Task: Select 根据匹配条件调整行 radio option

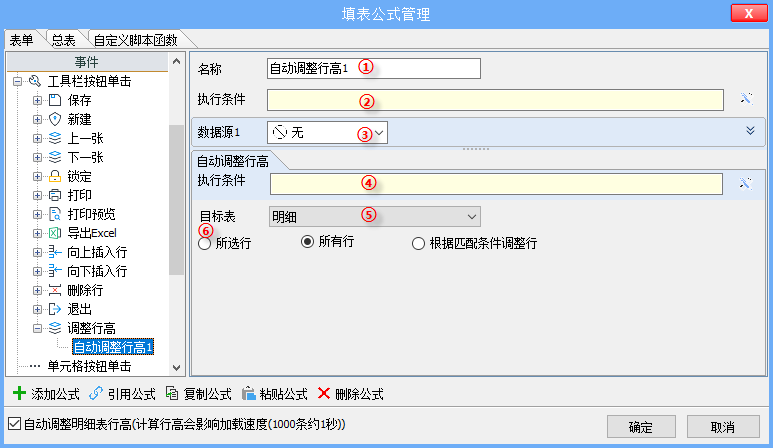Action: (x=418, y=243)
